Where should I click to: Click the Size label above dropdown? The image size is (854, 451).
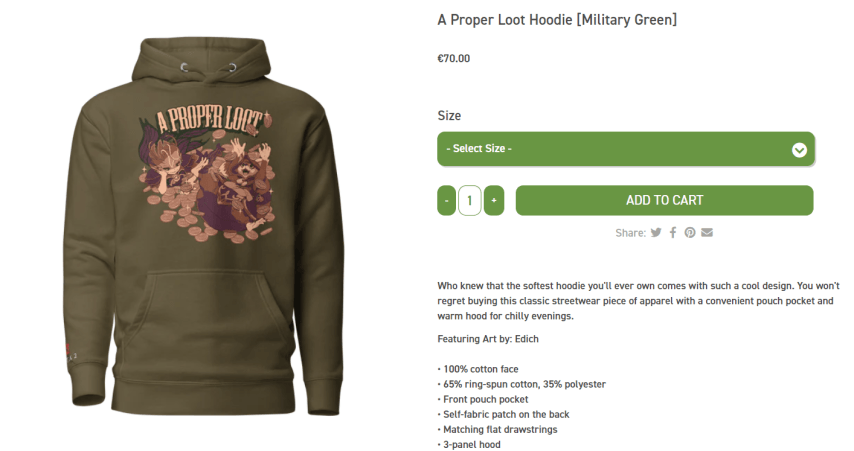[x=449, y=115]
